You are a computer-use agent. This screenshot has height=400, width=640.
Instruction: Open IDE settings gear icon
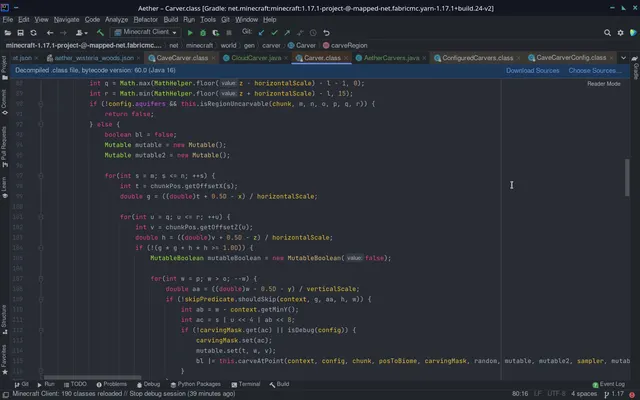click(620, 33)
